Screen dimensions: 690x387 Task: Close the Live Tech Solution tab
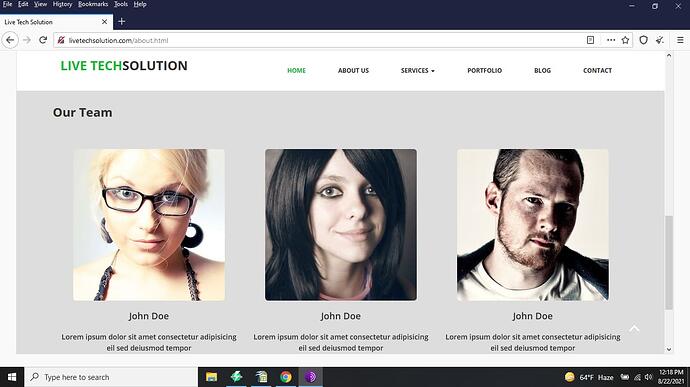coord(104,22)
